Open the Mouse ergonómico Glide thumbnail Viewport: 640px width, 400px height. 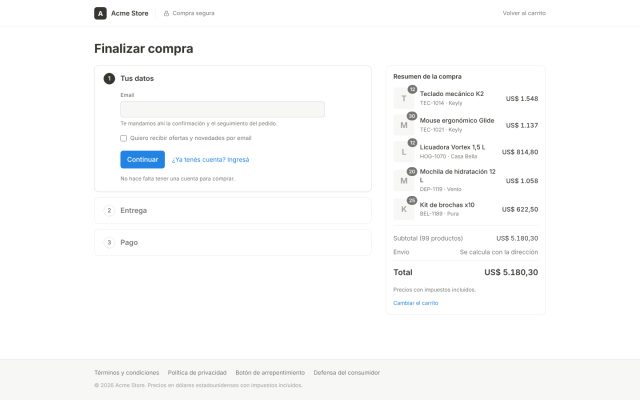(404, 125)
